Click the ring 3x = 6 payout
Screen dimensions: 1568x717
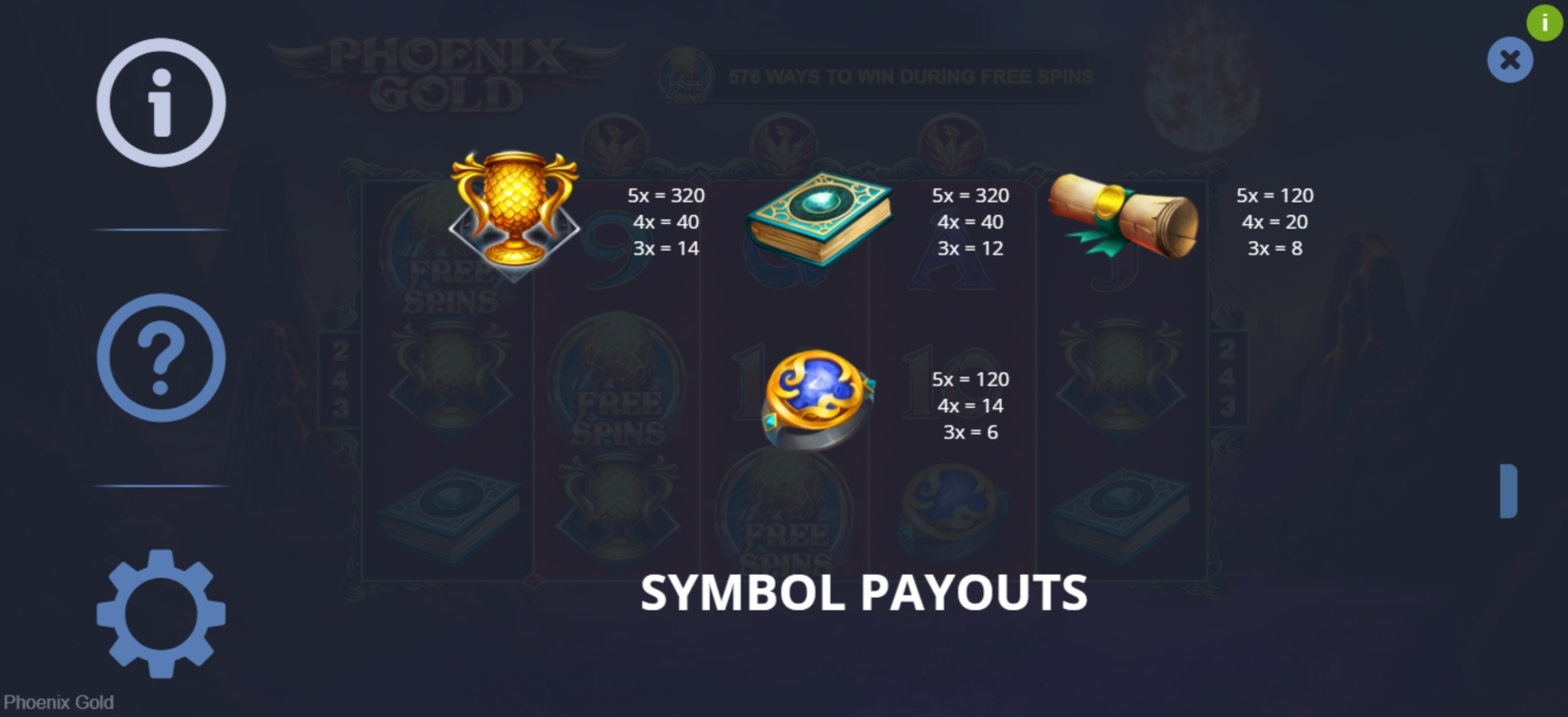970,432
